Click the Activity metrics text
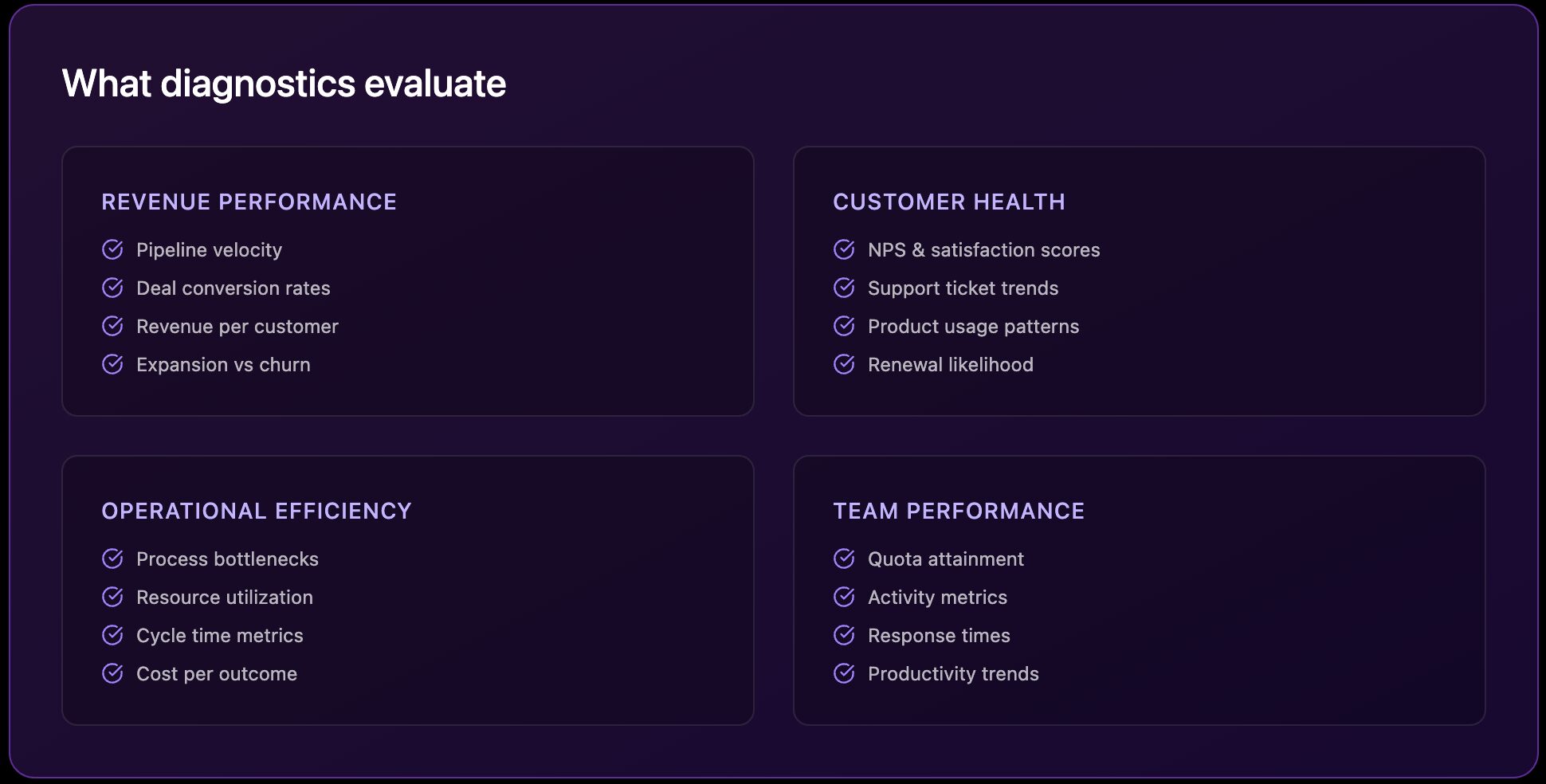The height and width of the screenshot is (784, 1546). 937,598
